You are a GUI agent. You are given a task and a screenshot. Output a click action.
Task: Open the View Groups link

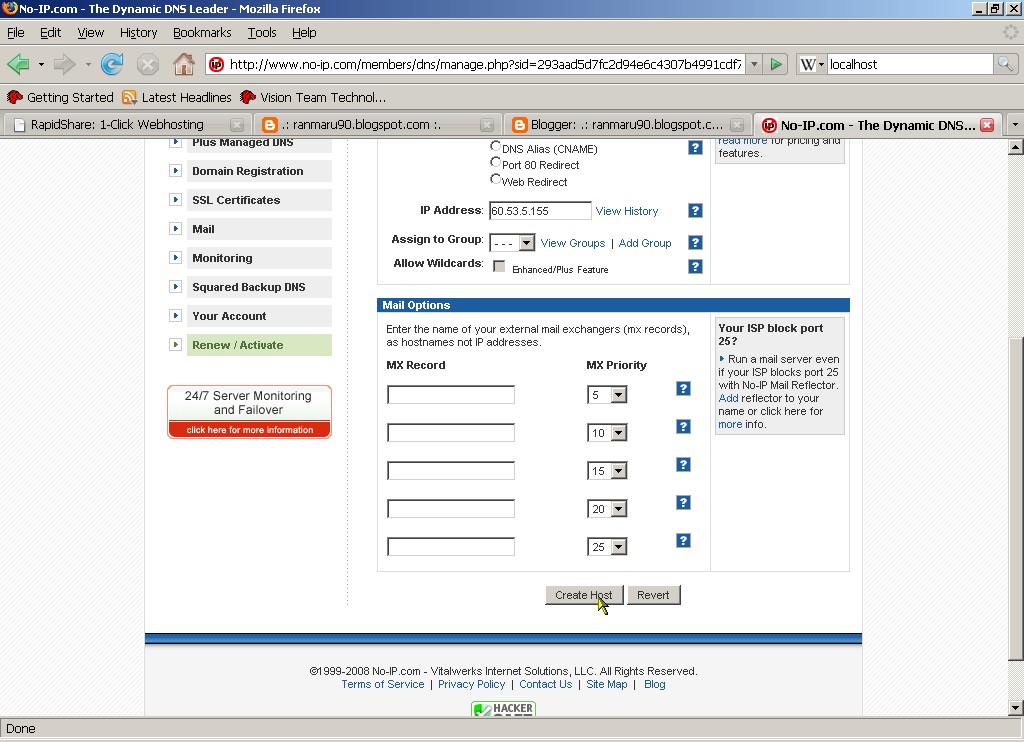(573, 243)
